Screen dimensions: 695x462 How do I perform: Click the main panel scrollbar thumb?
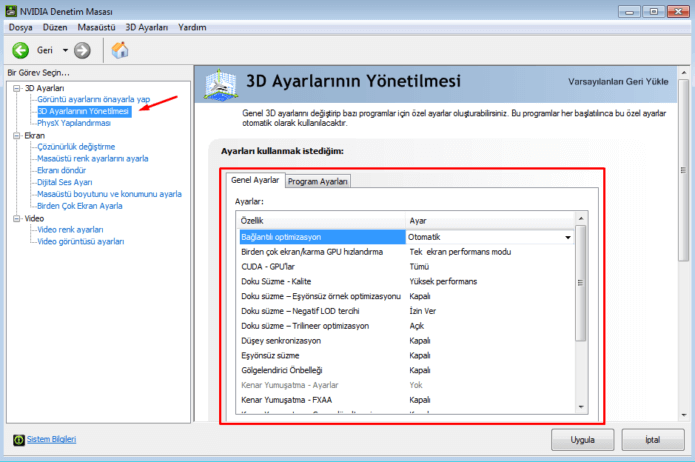[x=683, y=170]
